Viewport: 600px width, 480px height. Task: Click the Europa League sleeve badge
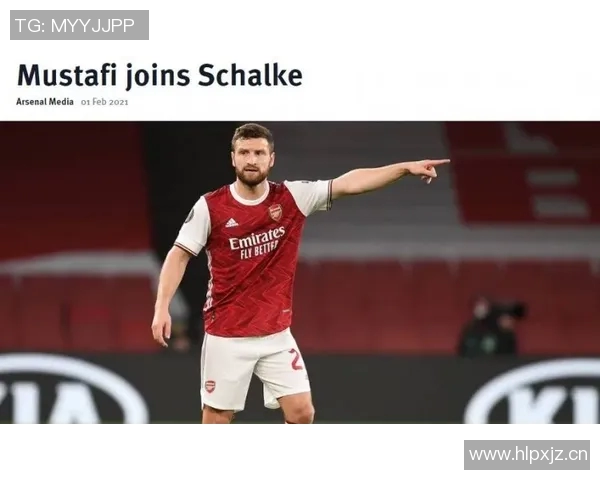(x=190, y=216)
